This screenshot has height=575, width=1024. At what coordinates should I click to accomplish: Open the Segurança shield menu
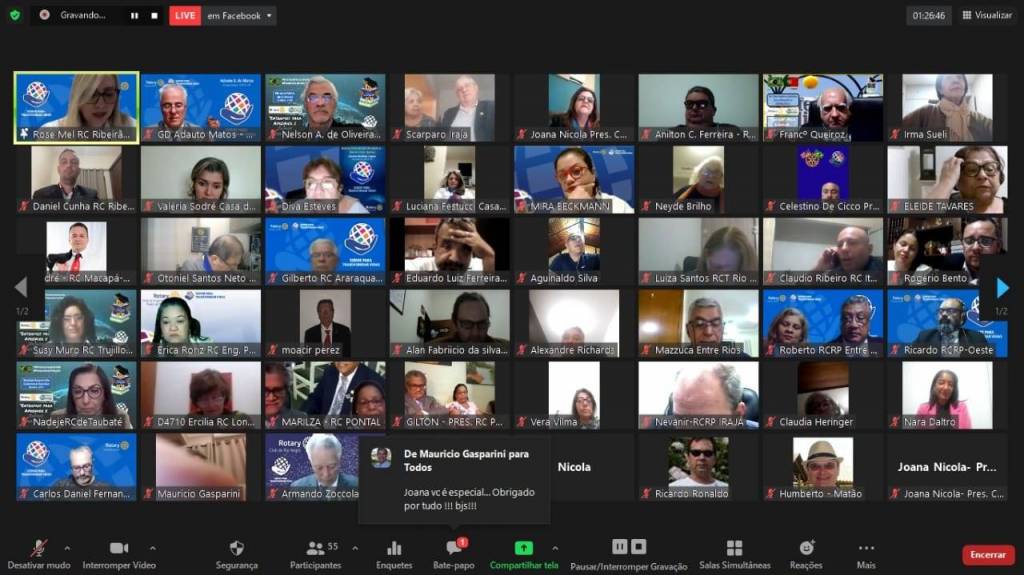pyautogui.click(x=236, y=552)
